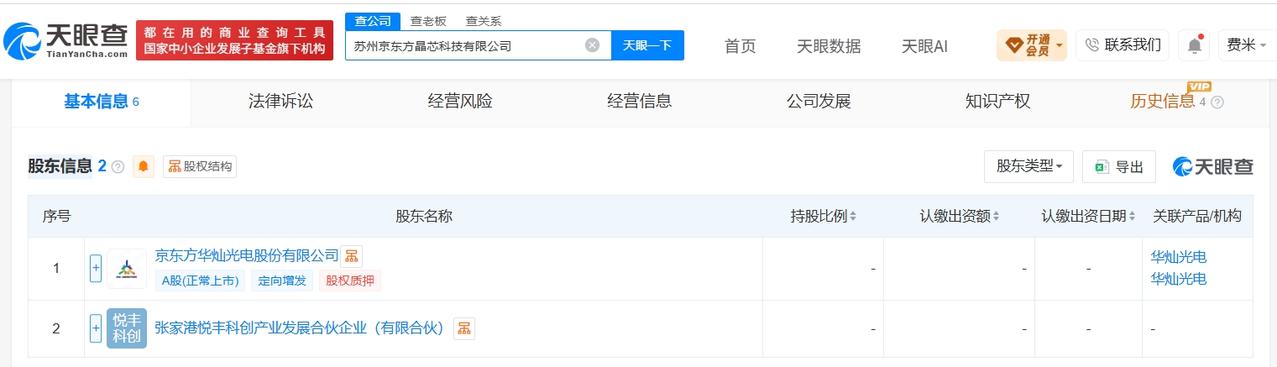Open the 股东类型 dropdown
Image resolution: width=1277 pixels, height=367 pixels.
click(x=1029, y=167)
